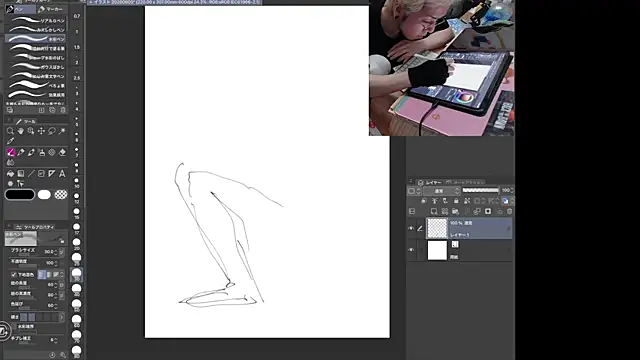Toggle Clip to Layer Below

click(424, 201)
